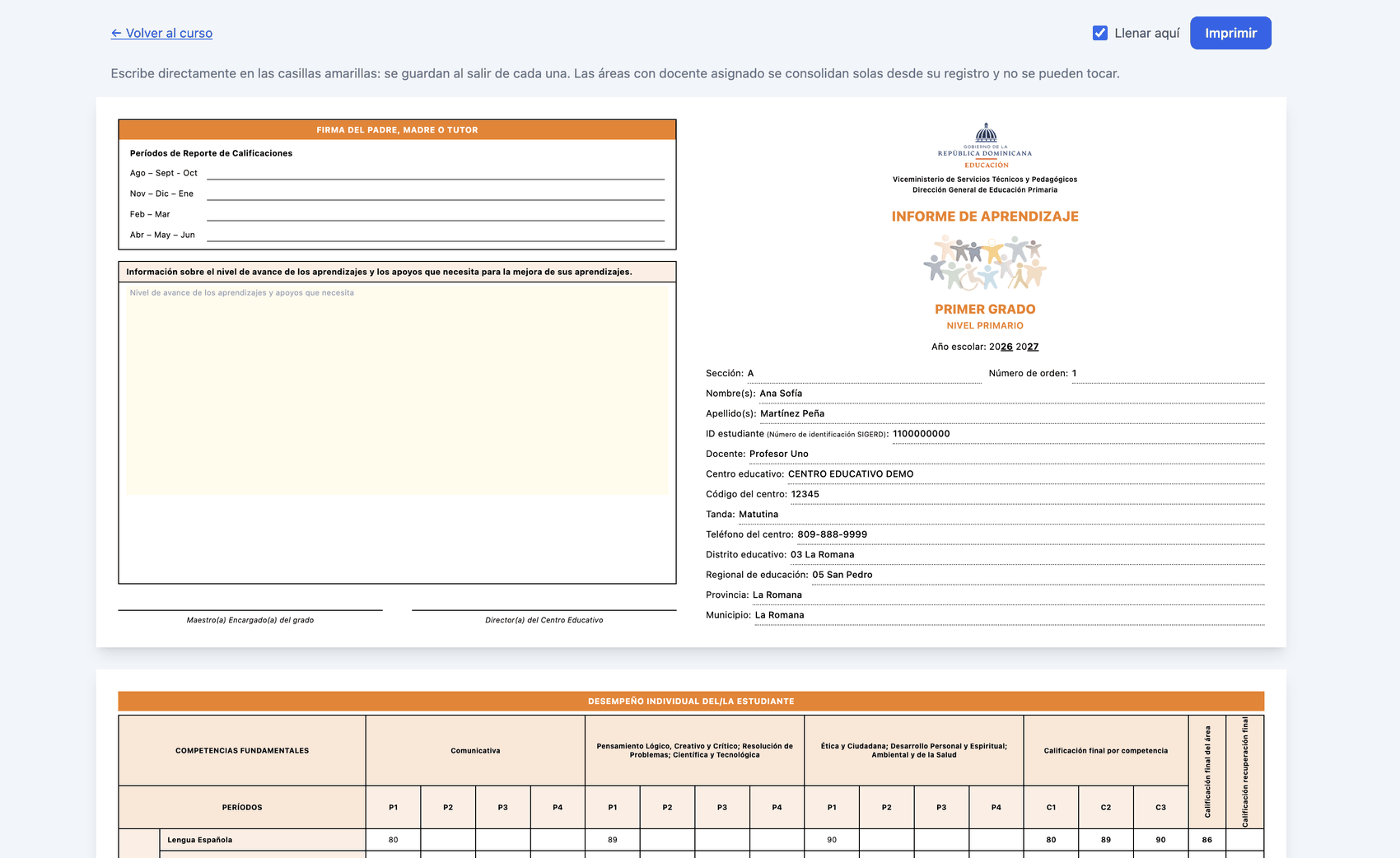Click the C2 column header

(x=1106, y=808)
